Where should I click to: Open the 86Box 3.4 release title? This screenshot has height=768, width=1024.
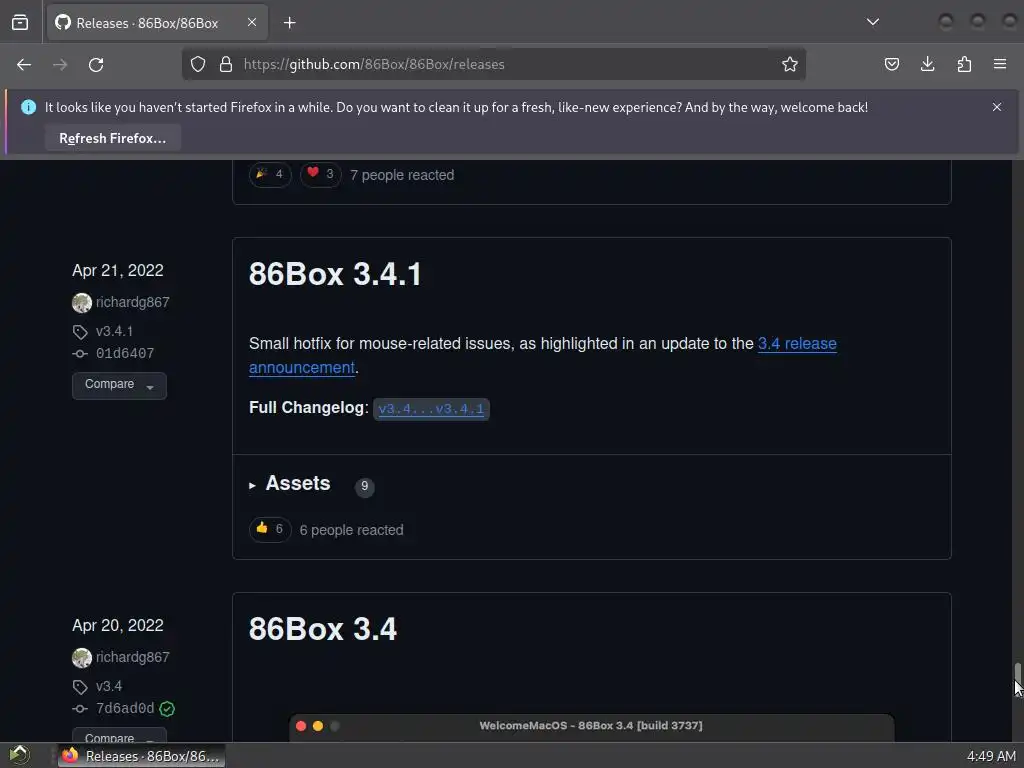point(323,629)
